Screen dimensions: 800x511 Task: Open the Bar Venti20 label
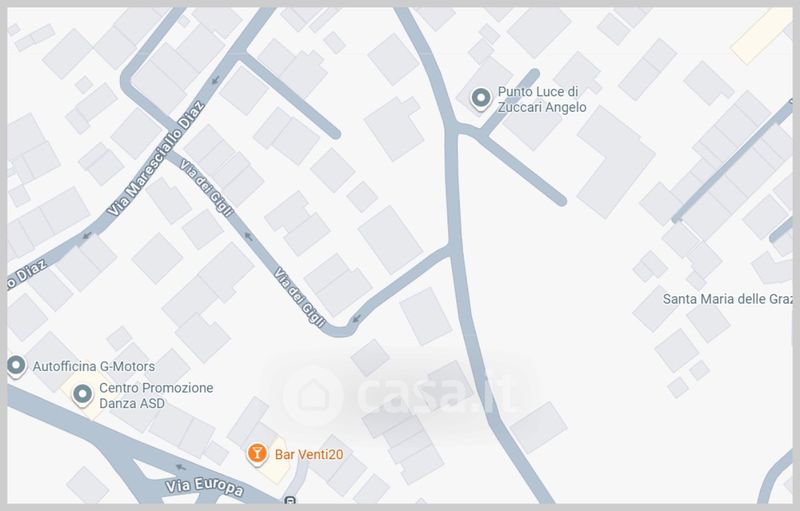309,454
